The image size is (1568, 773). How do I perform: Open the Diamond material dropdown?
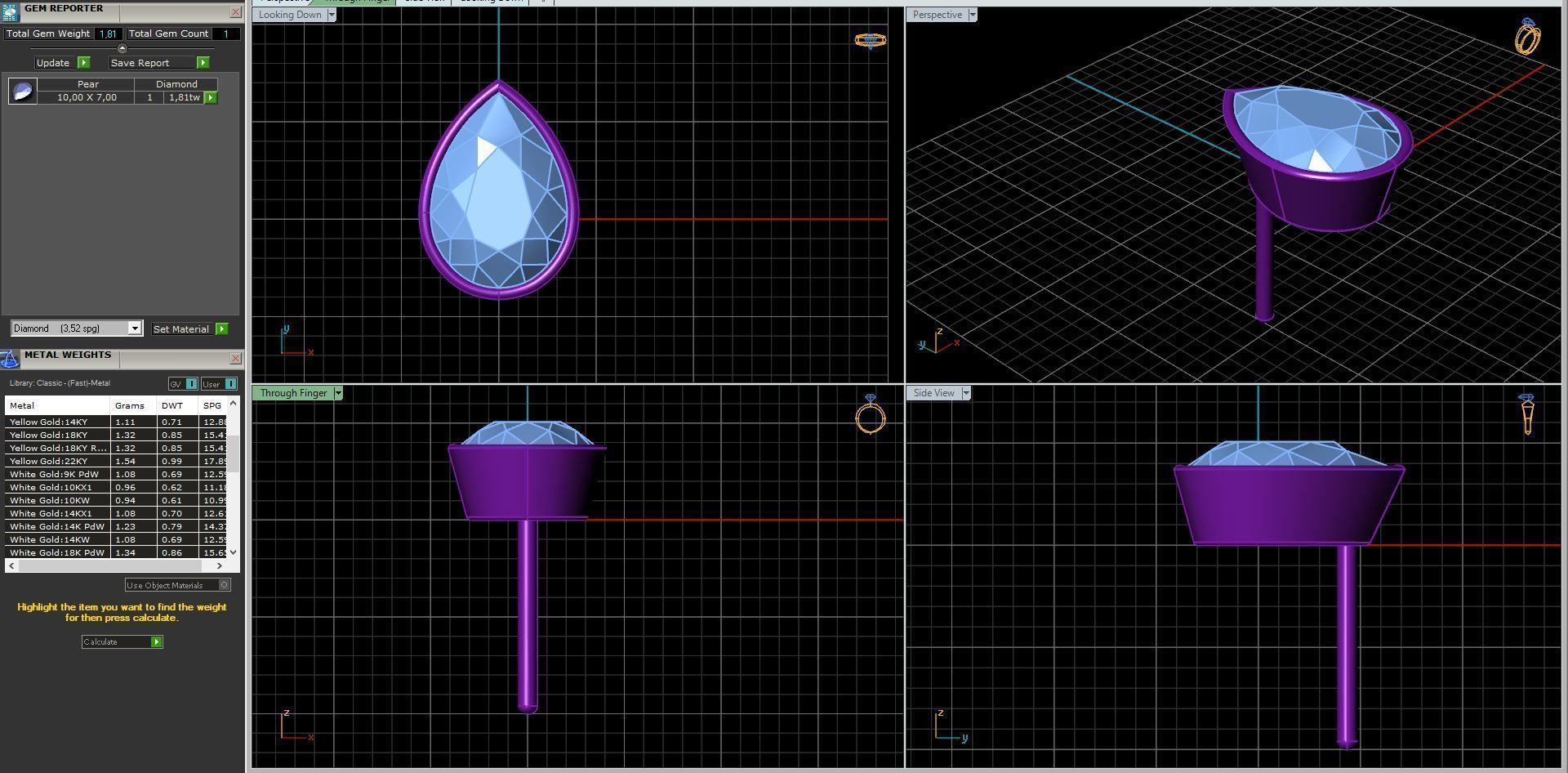click(134, 328)
